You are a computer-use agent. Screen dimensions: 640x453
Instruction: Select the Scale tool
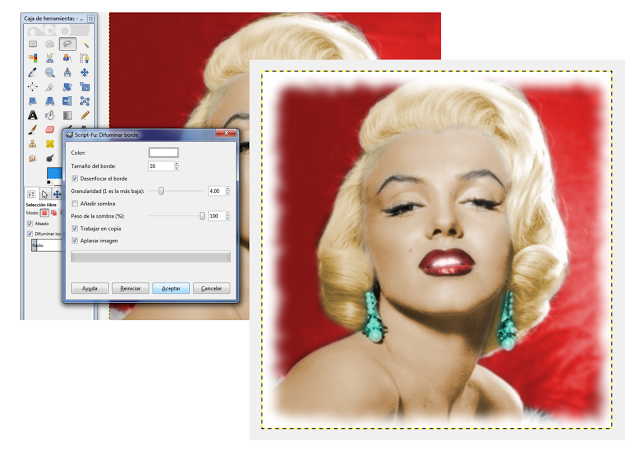pos(85,87)
